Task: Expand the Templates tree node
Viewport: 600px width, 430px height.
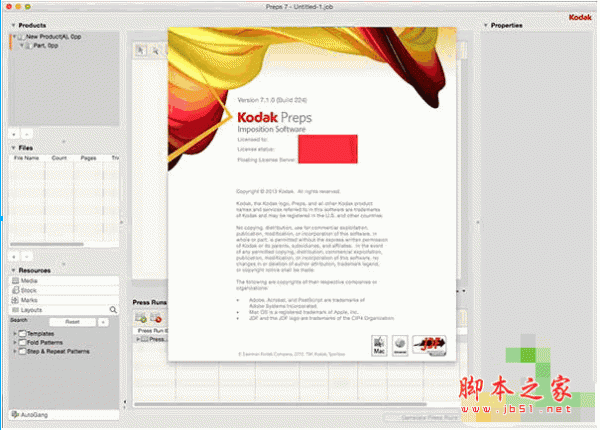Action: click(x=15, y=334)
